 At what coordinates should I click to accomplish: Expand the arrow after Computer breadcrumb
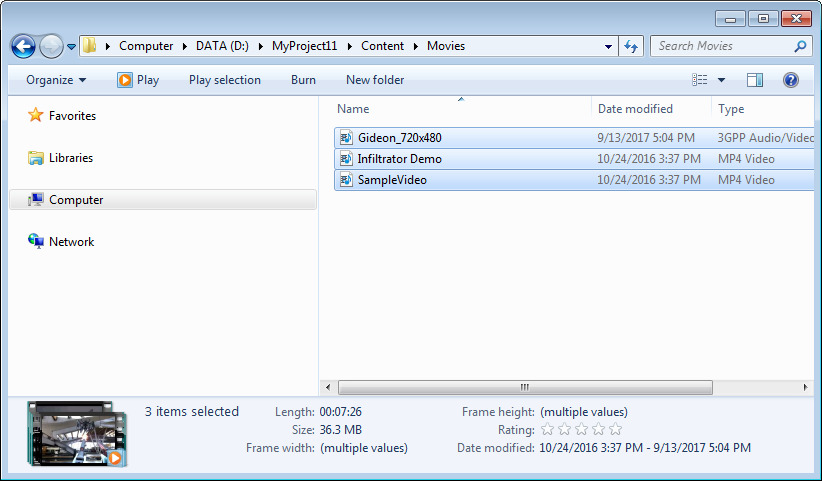click(x=185, y=46)
